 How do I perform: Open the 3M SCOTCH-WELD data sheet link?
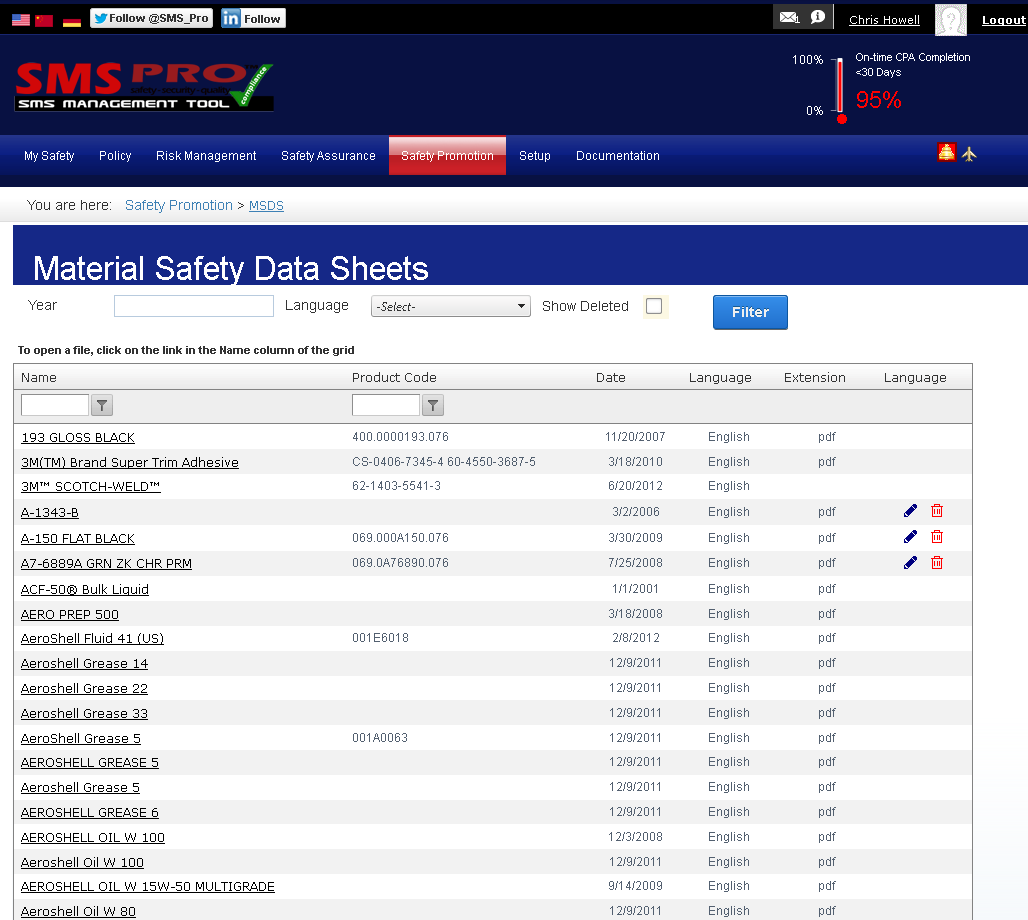tap(90, 487)
